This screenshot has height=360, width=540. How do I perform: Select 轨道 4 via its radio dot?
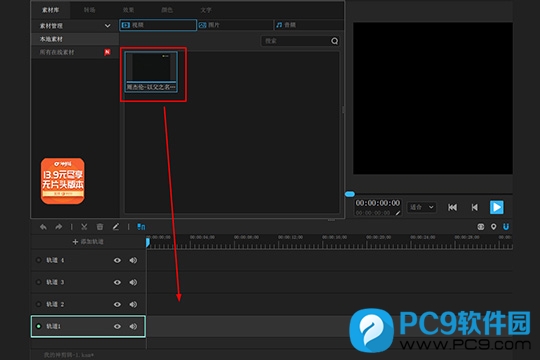[39, 260]
